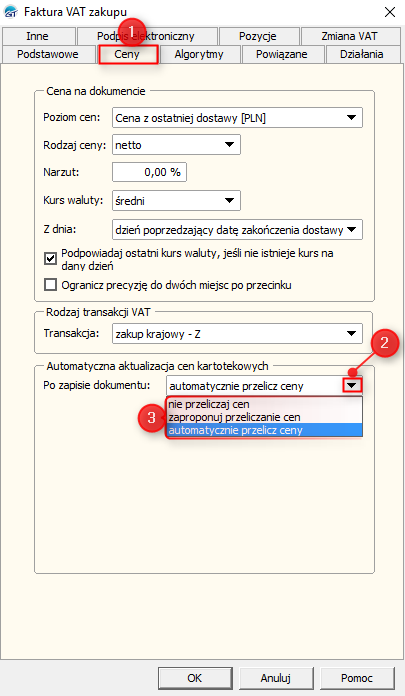405x696 pixels.
Task: Switch to the Pozycje tab
Action: click(x=258, y=36)
